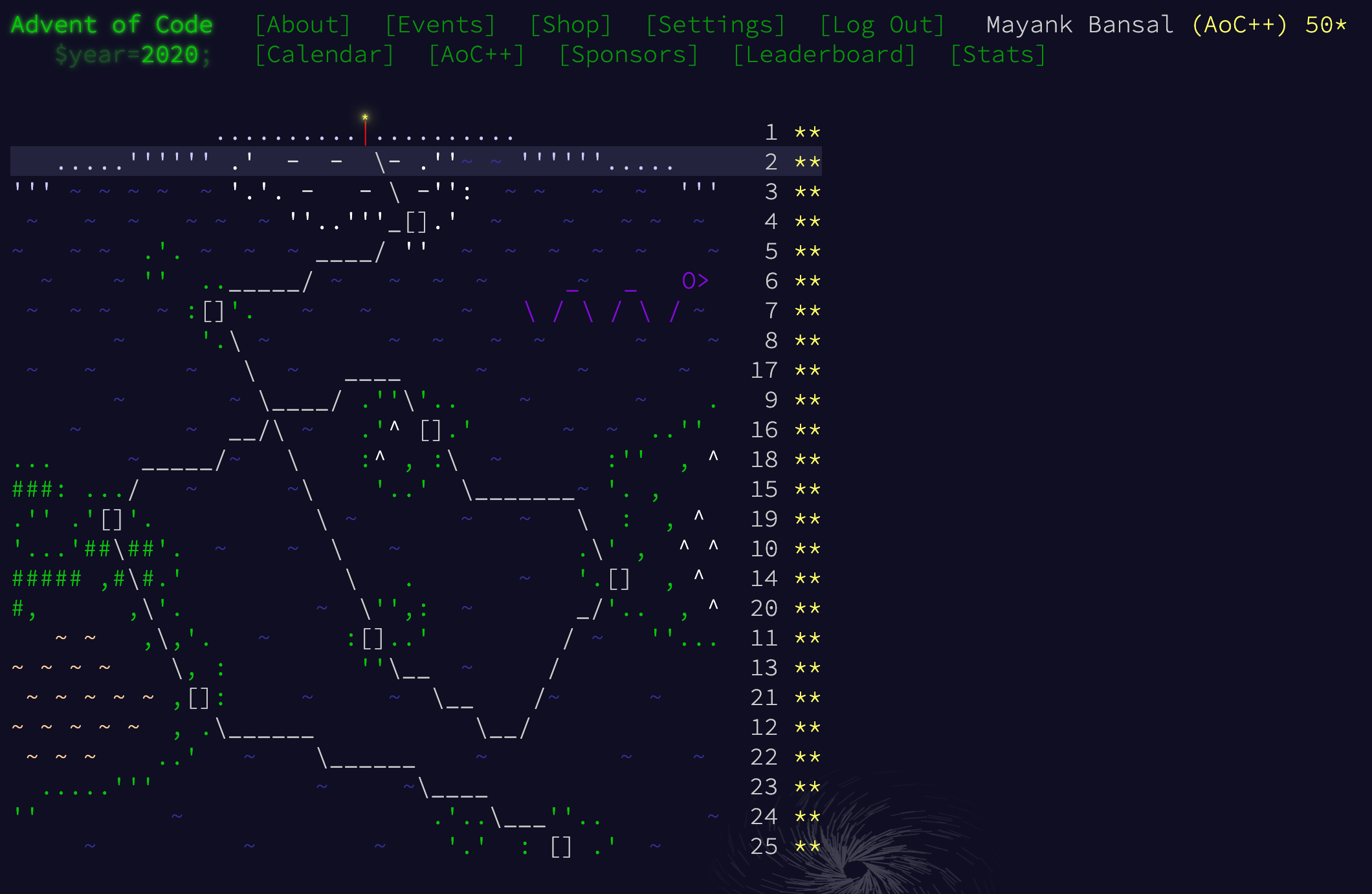Open the Events menu link
The width and height of the screenshot is (1372, 894).
(x=440, y=25)
